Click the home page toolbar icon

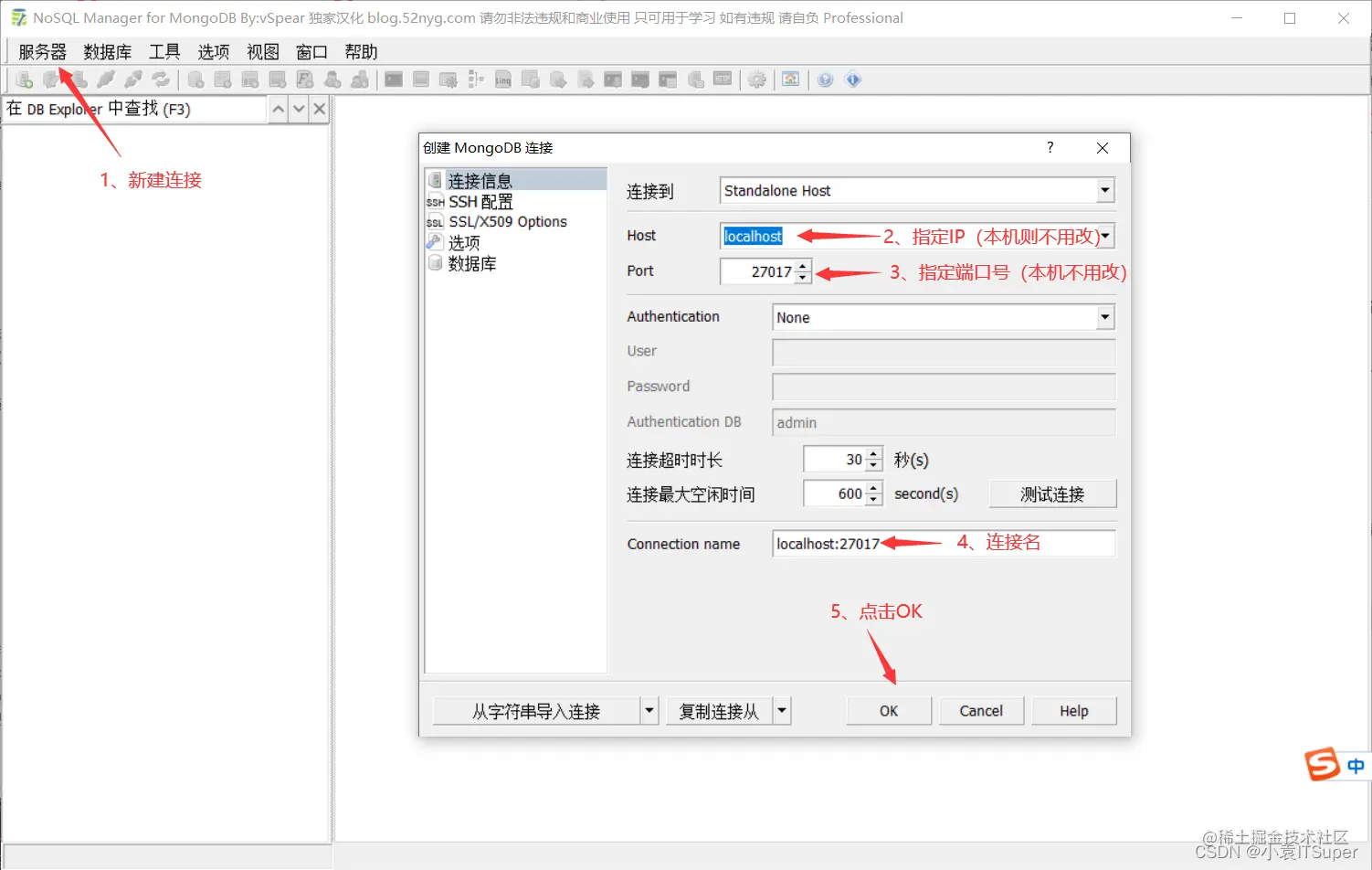[x=791, y=80]
